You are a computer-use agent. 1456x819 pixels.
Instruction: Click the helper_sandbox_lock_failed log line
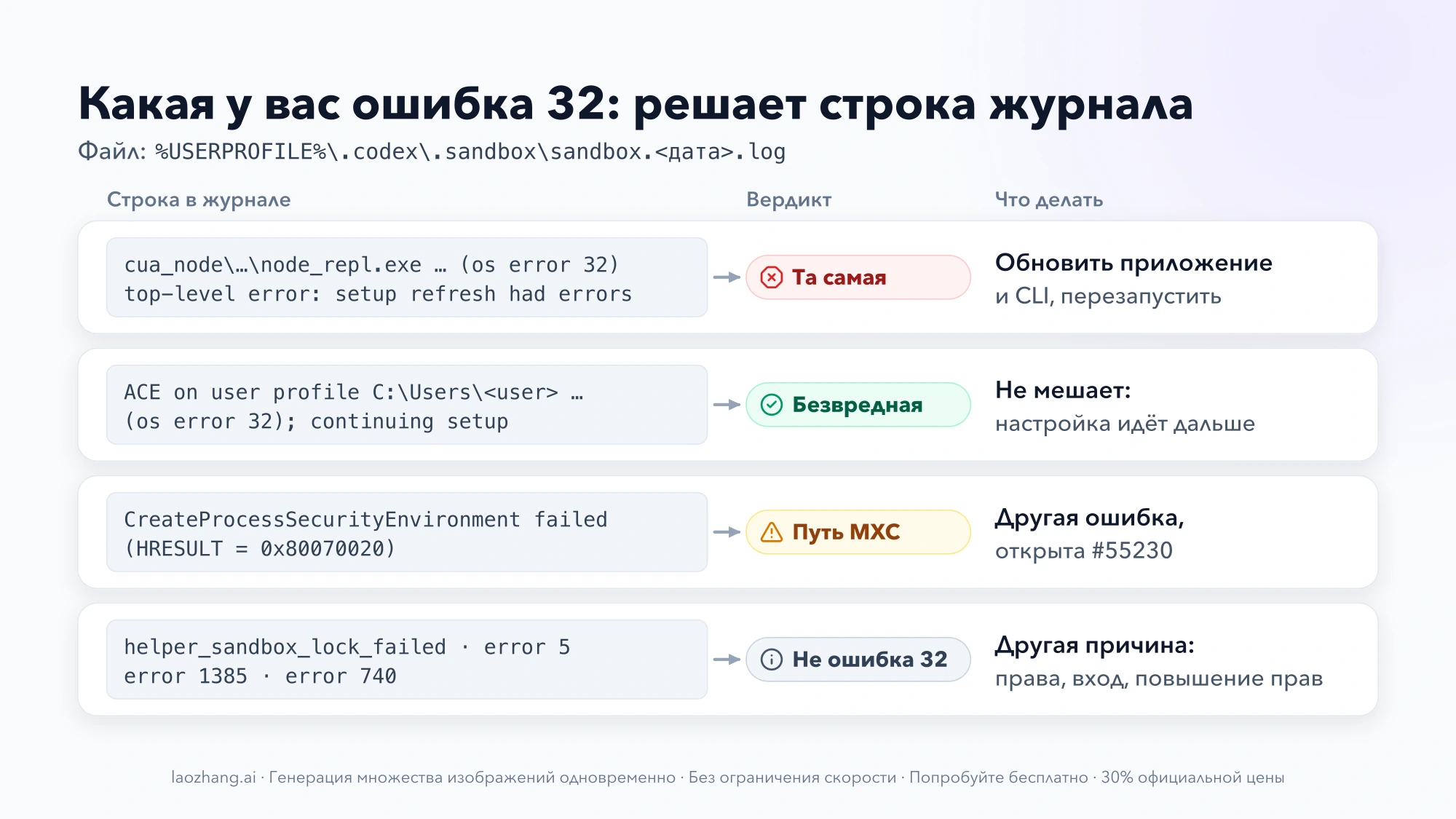click(407, 660)
